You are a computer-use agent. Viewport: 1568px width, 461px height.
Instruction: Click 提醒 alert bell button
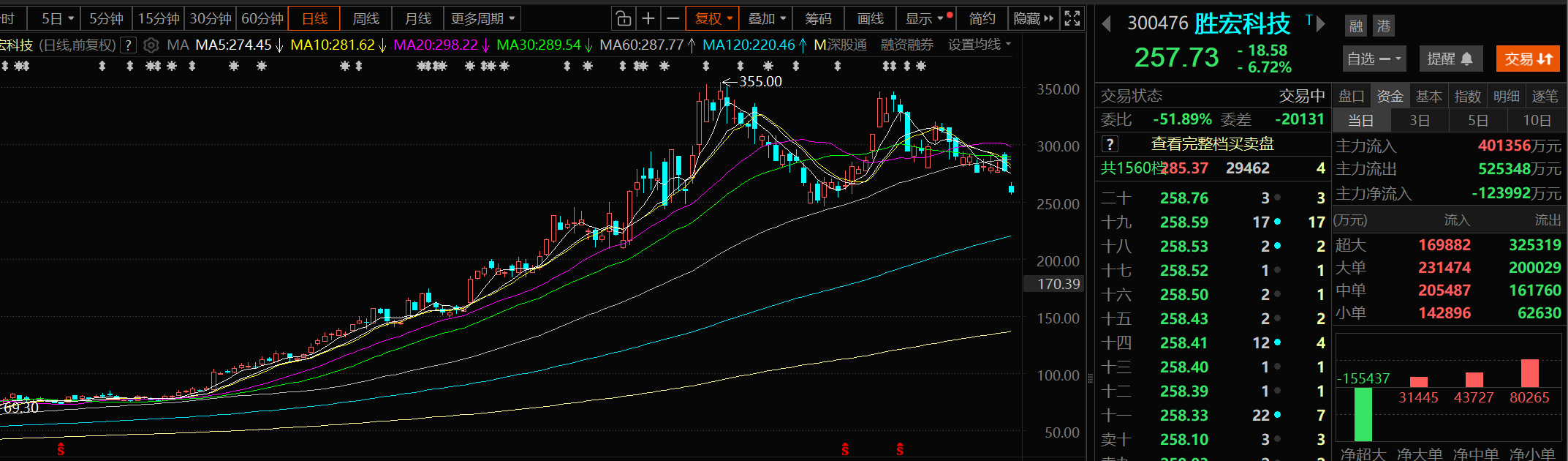point(1450,59)
